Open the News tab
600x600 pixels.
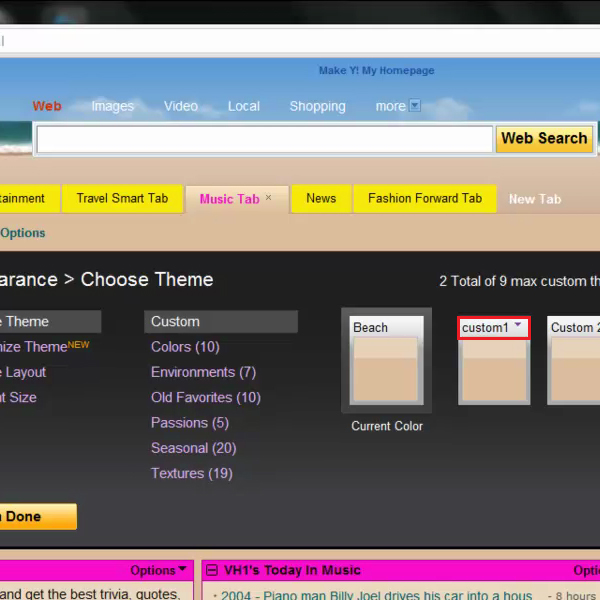point(321,198)
